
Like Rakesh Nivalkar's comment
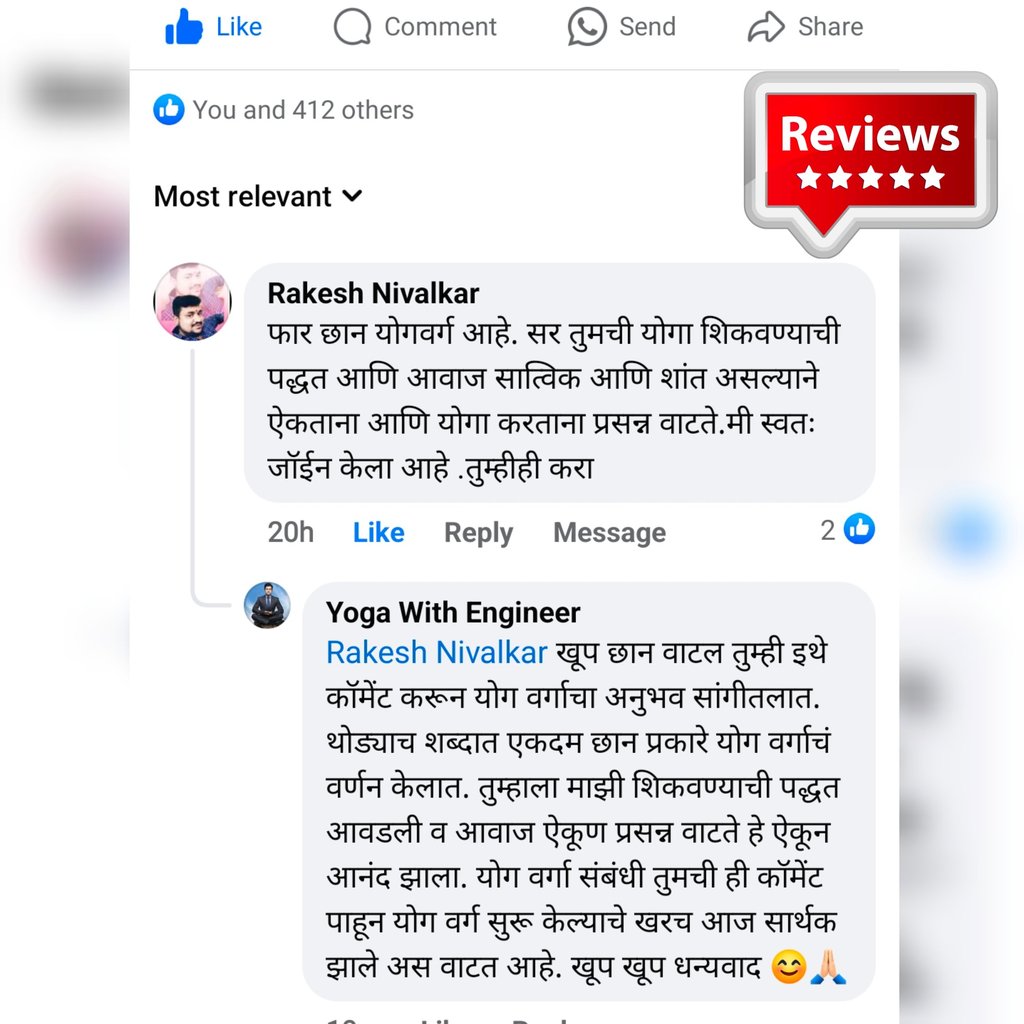point(378,532)
